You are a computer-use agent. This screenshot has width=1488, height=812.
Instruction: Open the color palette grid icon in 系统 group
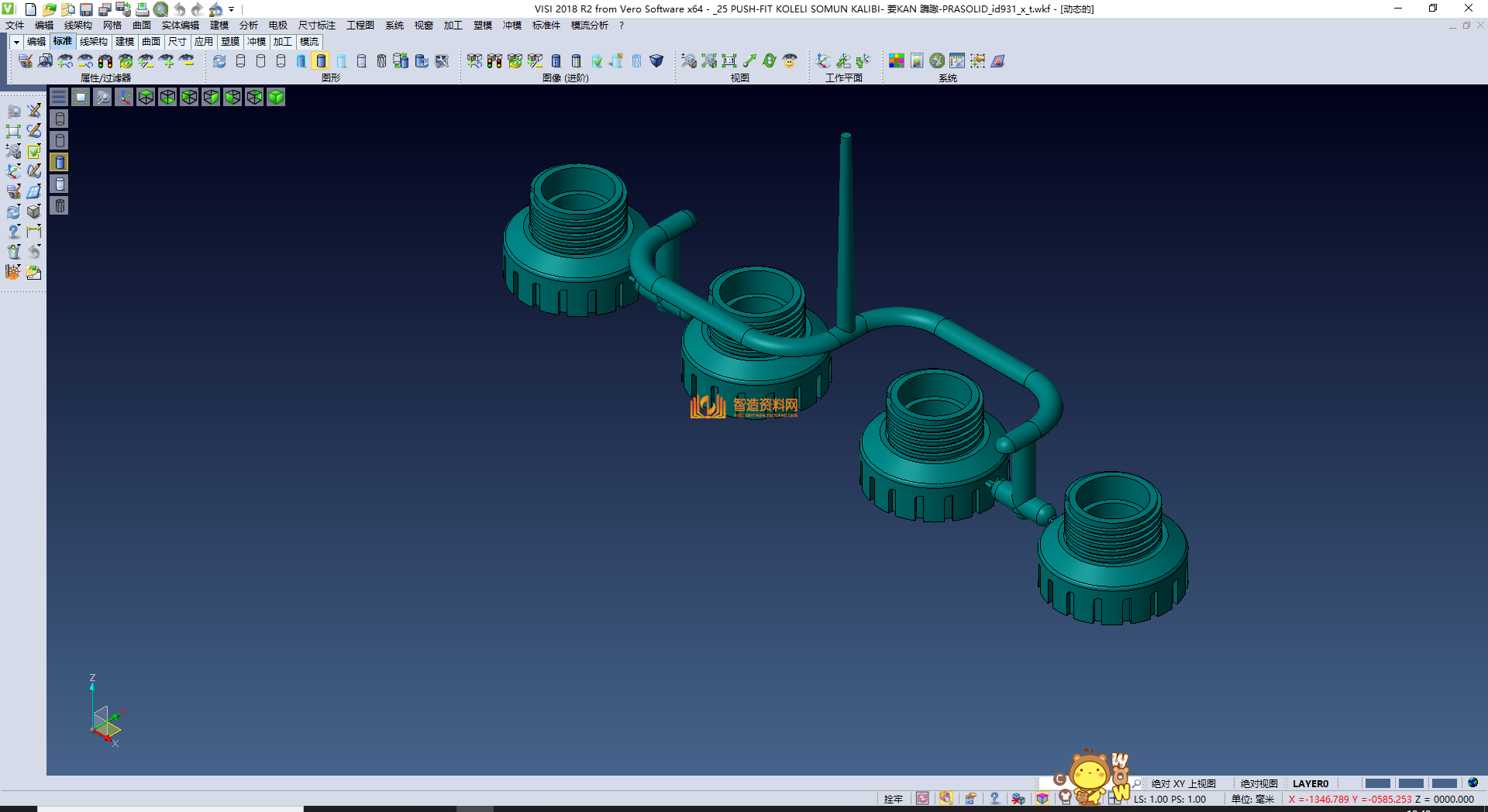[897, 60]
